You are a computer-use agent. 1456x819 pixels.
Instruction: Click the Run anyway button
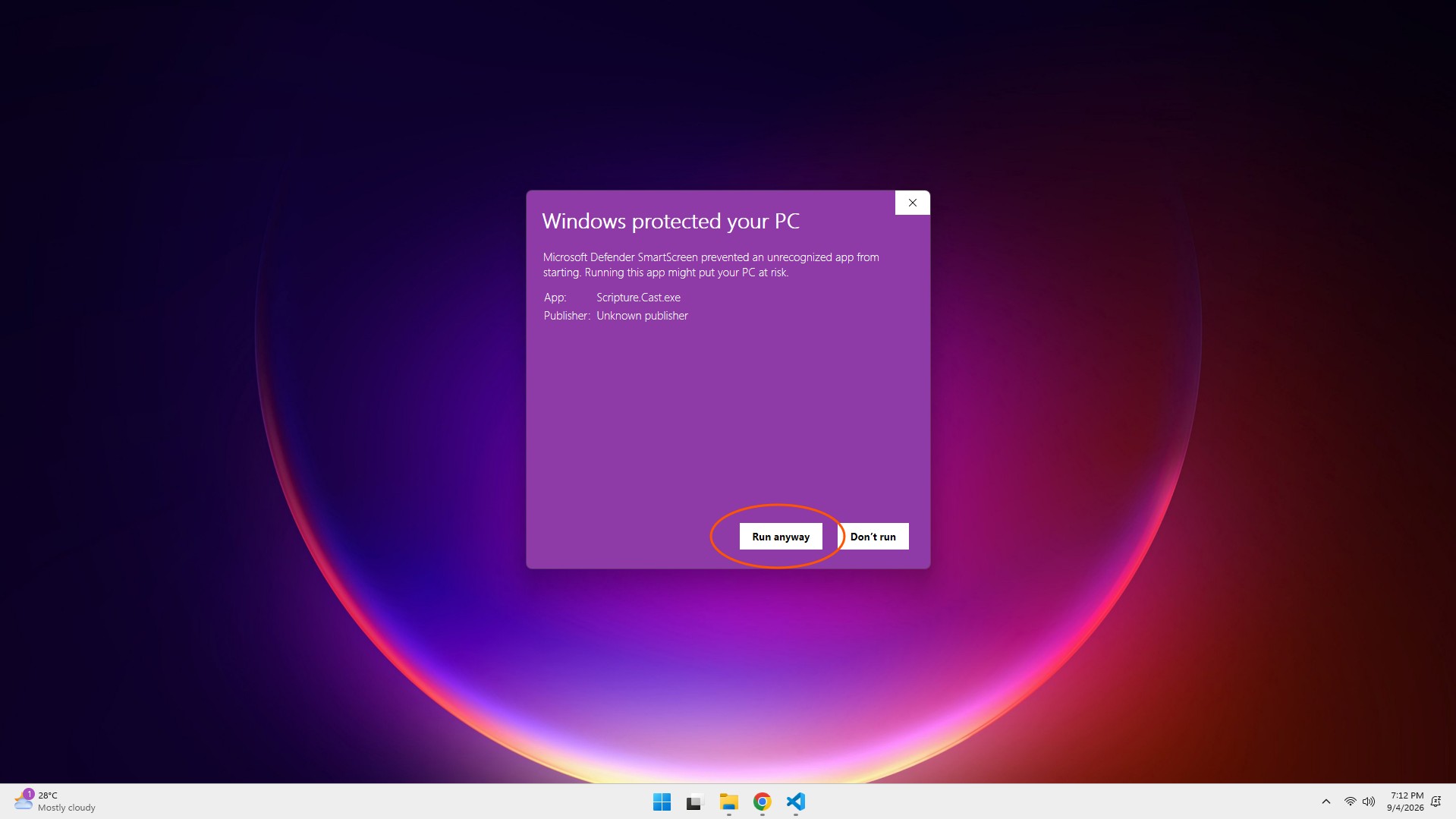point(781,536)
